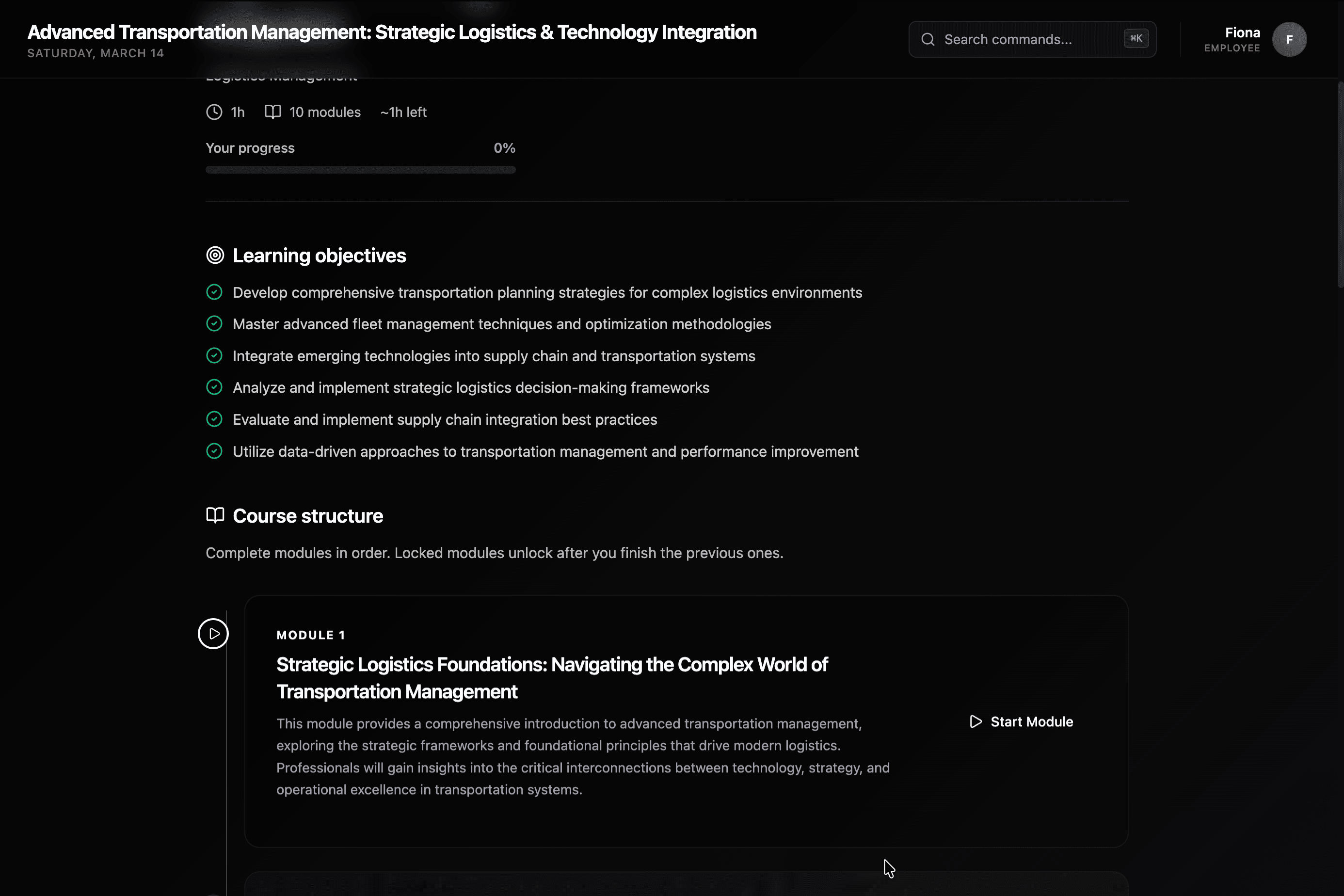Click the Start Module play triangle
This screenshot has width=1344, height=896.
(x=976, y=722)
